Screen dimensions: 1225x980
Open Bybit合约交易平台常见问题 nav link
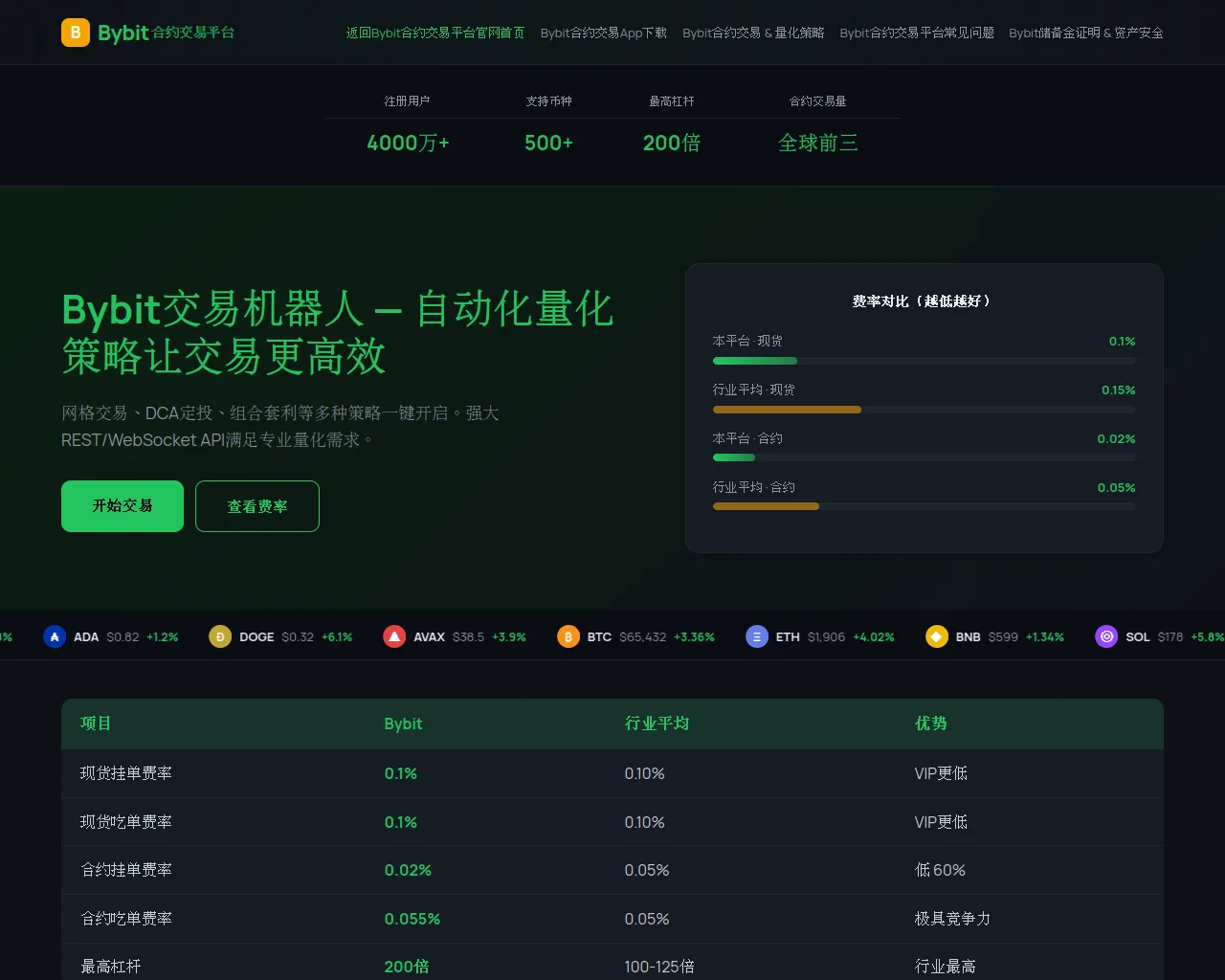point(916,33)
